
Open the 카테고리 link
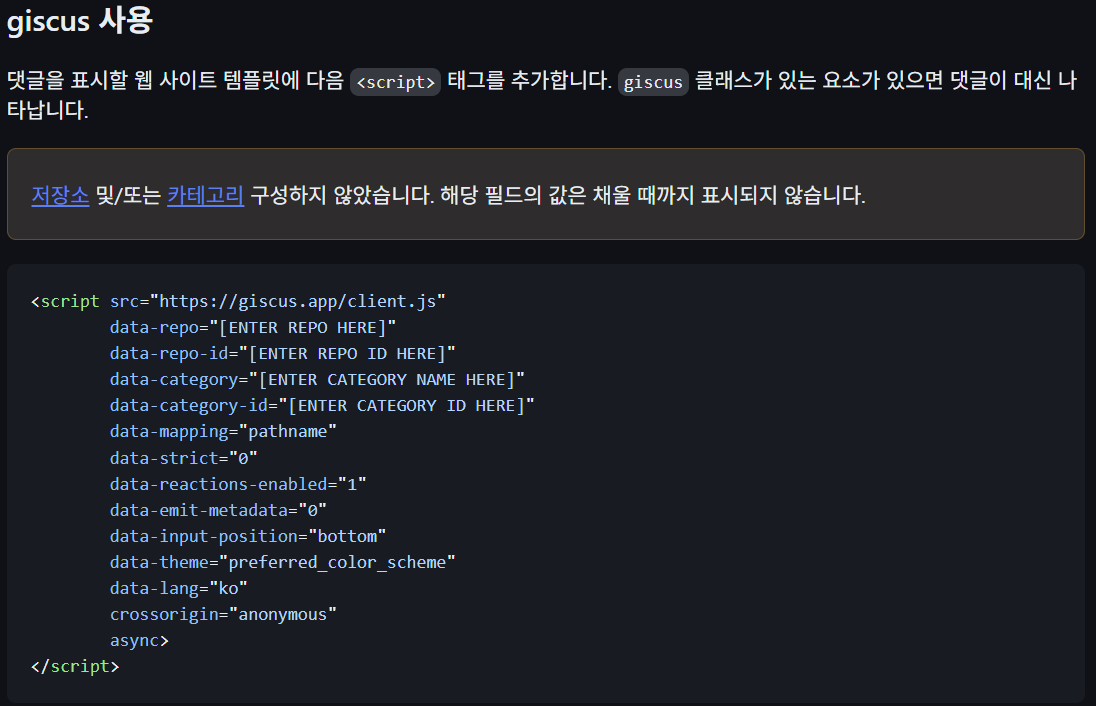click(x=205, y=195)
